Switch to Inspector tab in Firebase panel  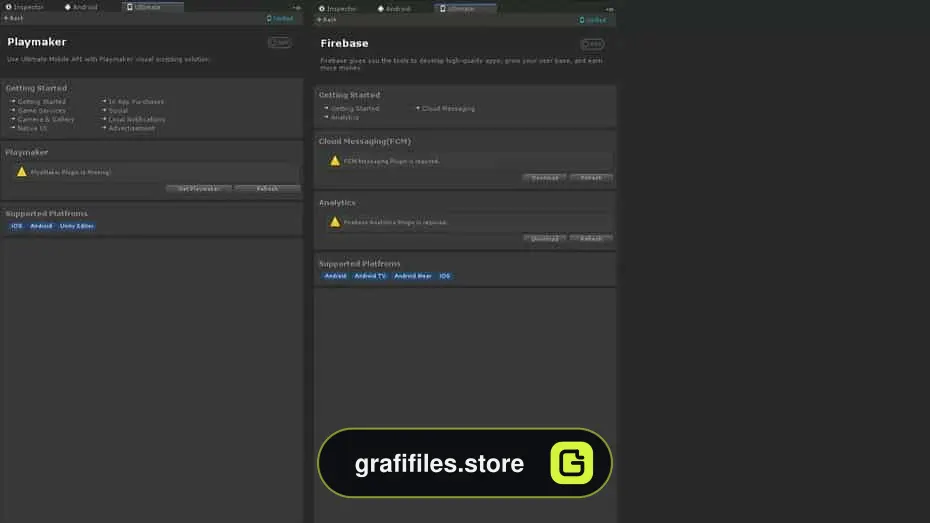337,9
